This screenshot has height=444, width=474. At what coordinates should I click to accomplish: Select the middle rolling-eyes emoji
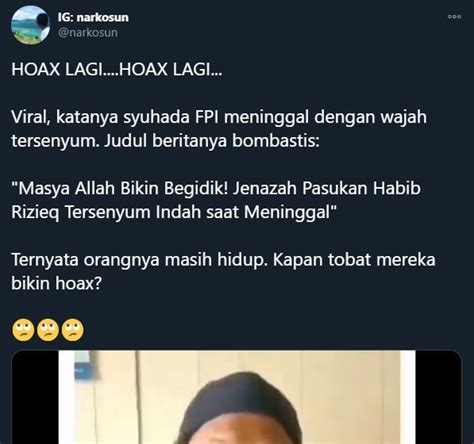pos(48,330)
